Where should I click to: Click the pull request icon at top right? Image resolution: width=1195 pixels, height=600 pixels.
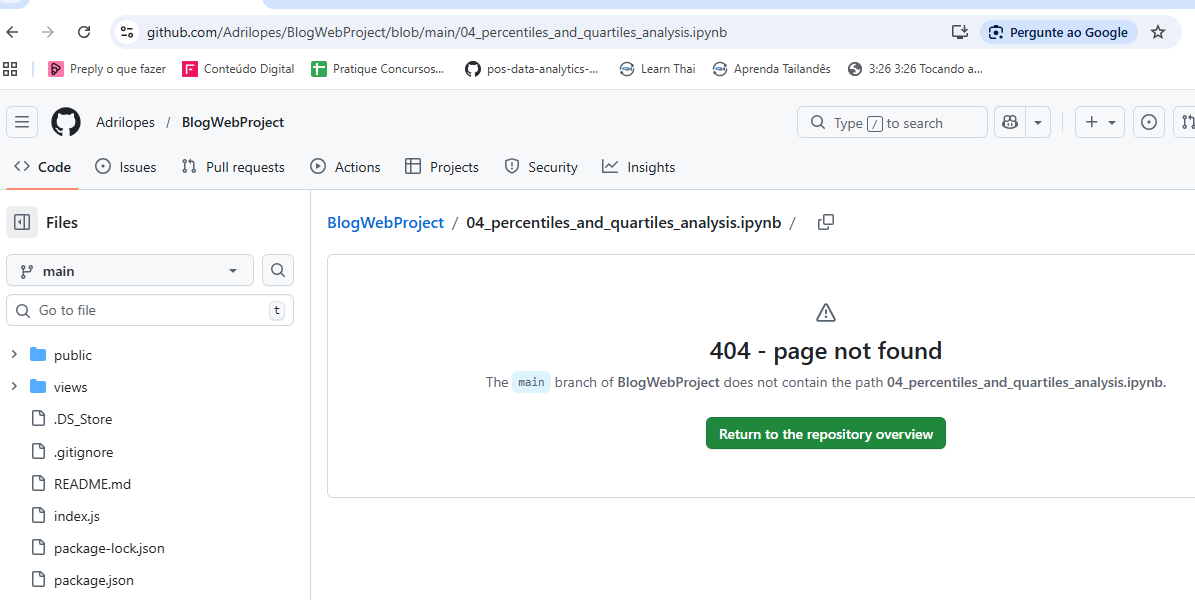point(1186,122)
